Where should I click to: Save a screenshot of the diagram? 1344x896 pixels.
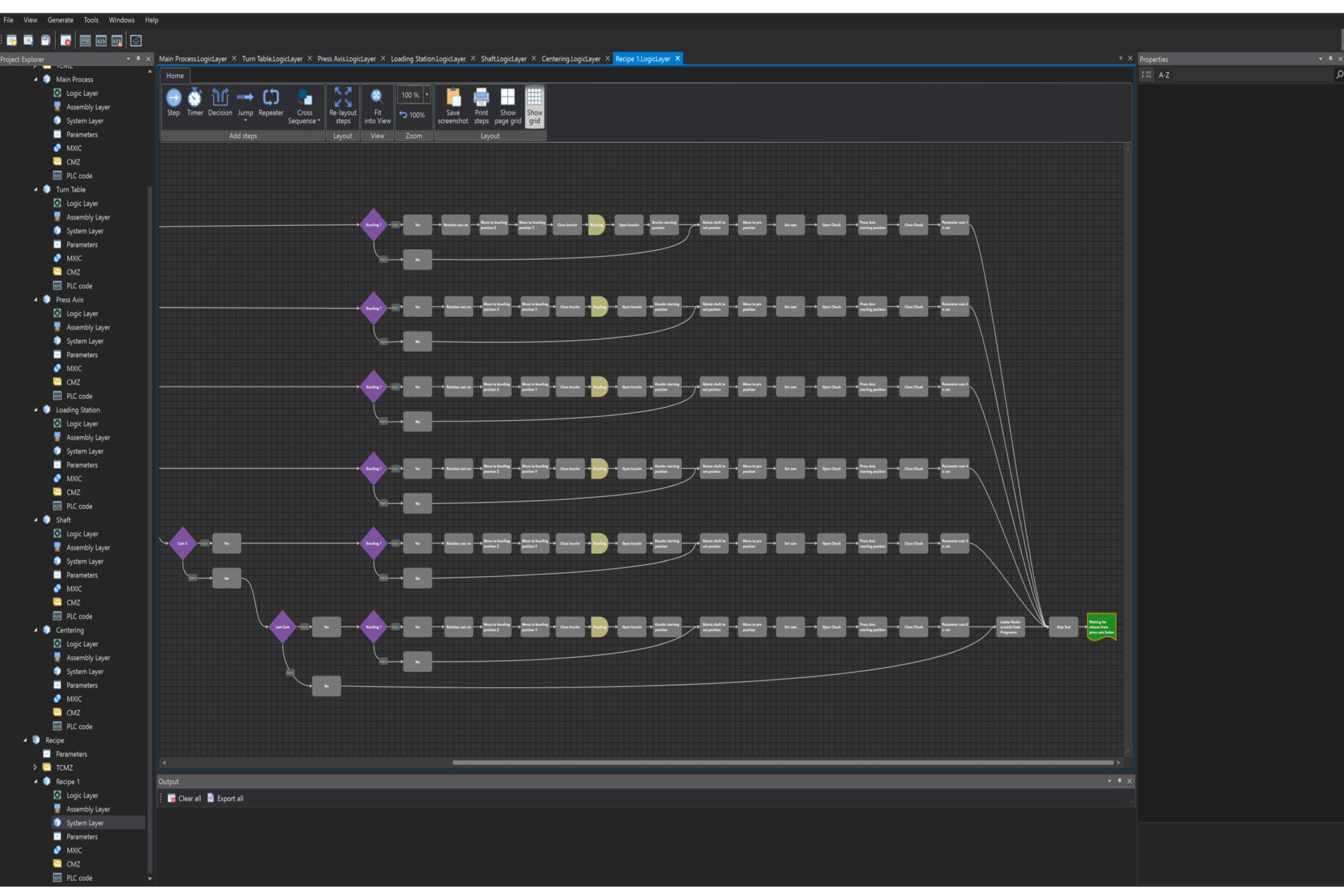tap(453, 106)
